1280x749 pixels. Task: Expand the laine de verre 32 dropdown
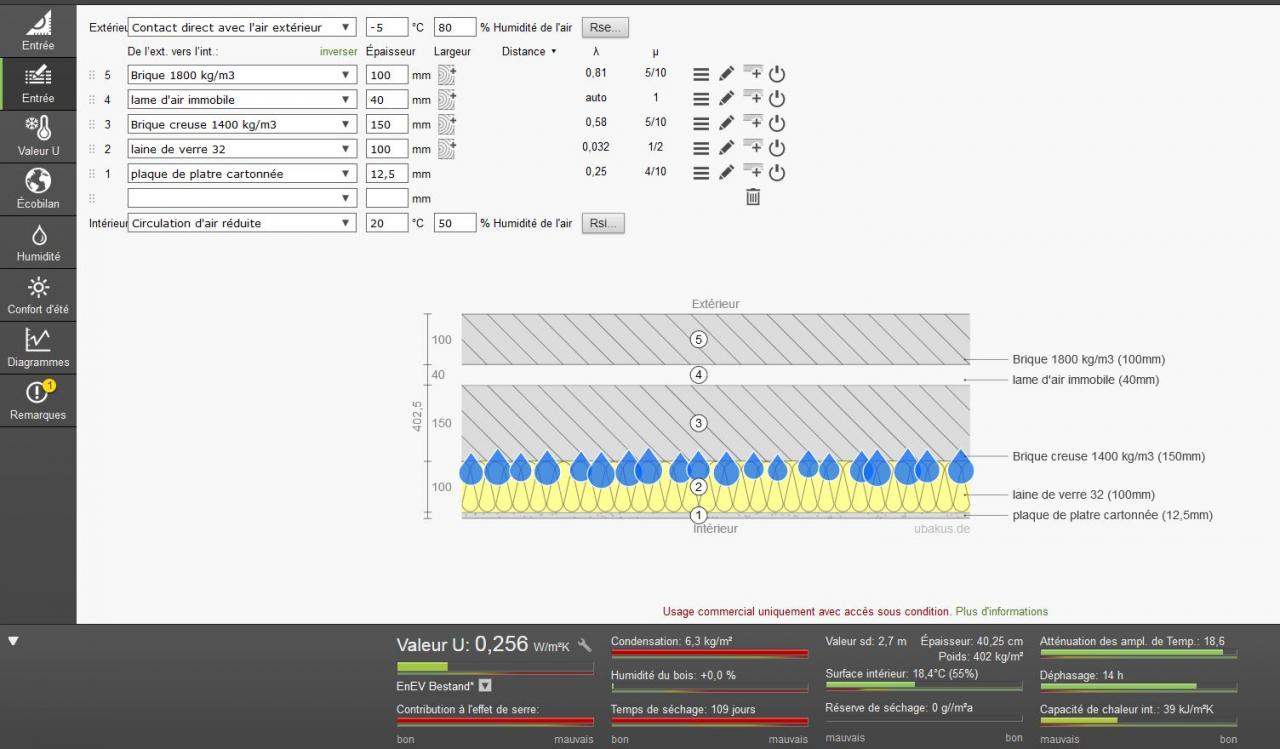[x=242, y=149]
